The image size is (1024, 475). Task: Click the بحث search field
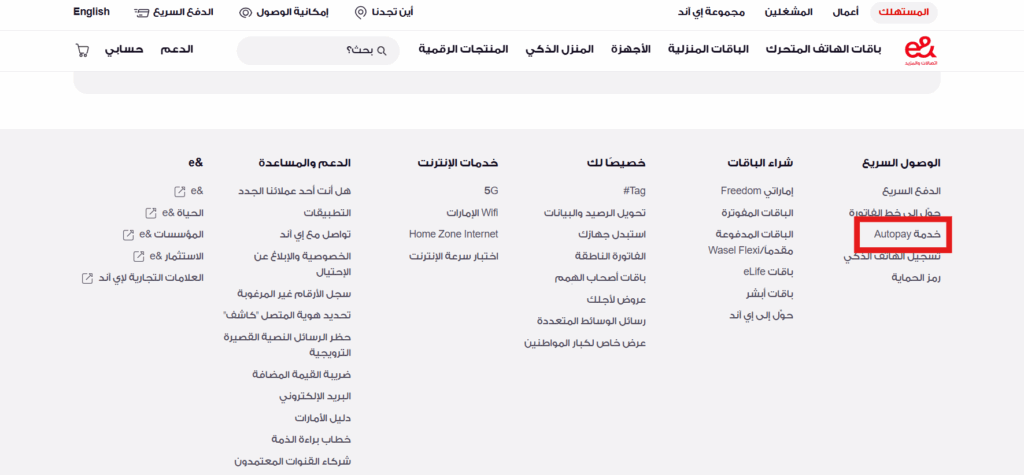[x=318, y=50]
